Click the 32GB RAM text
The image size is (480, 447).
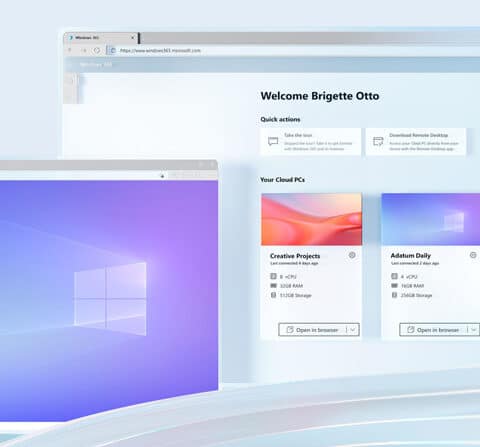[x=291, y=286]
